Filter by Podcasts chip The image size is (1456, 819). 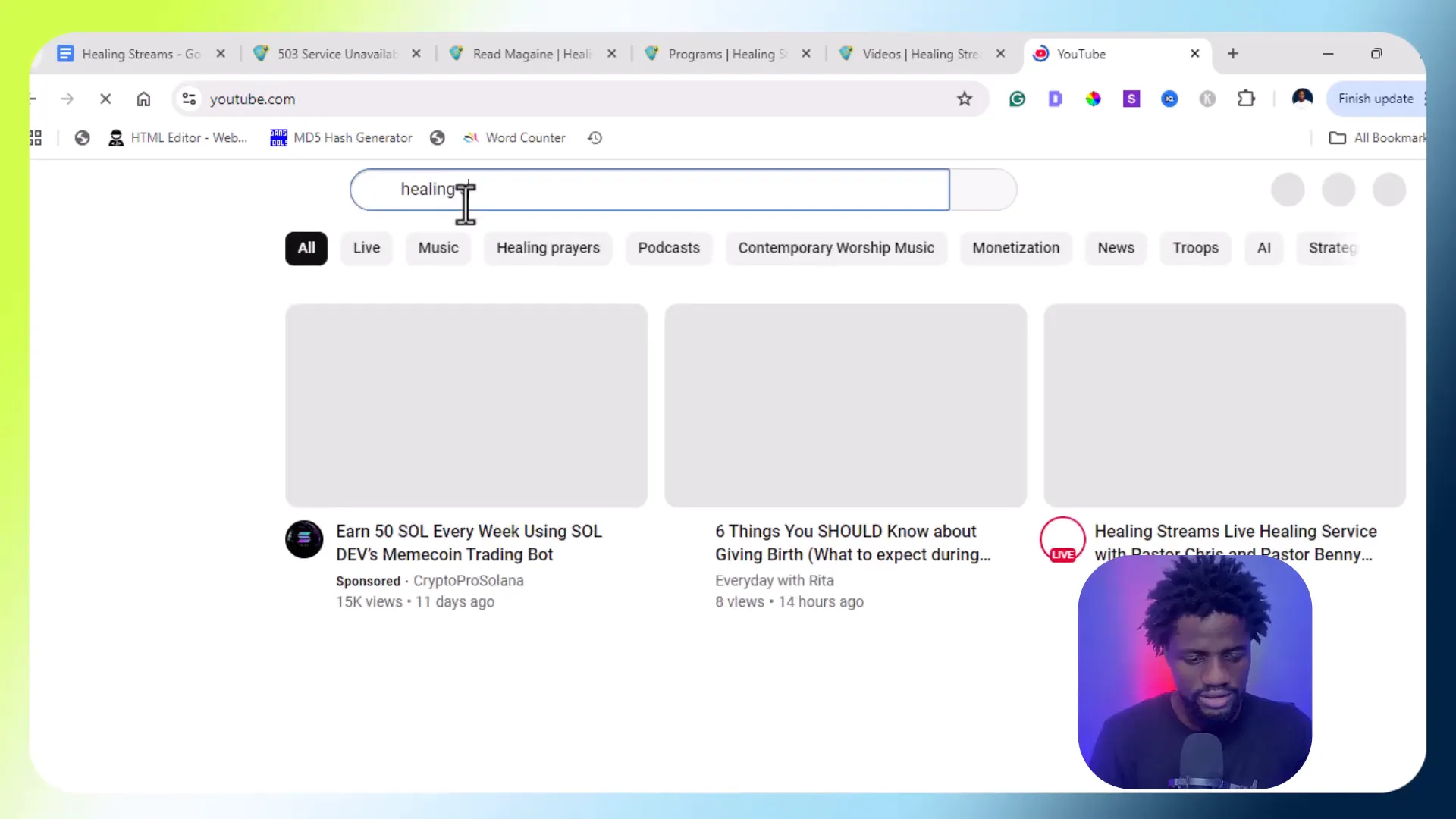[669, 248]
